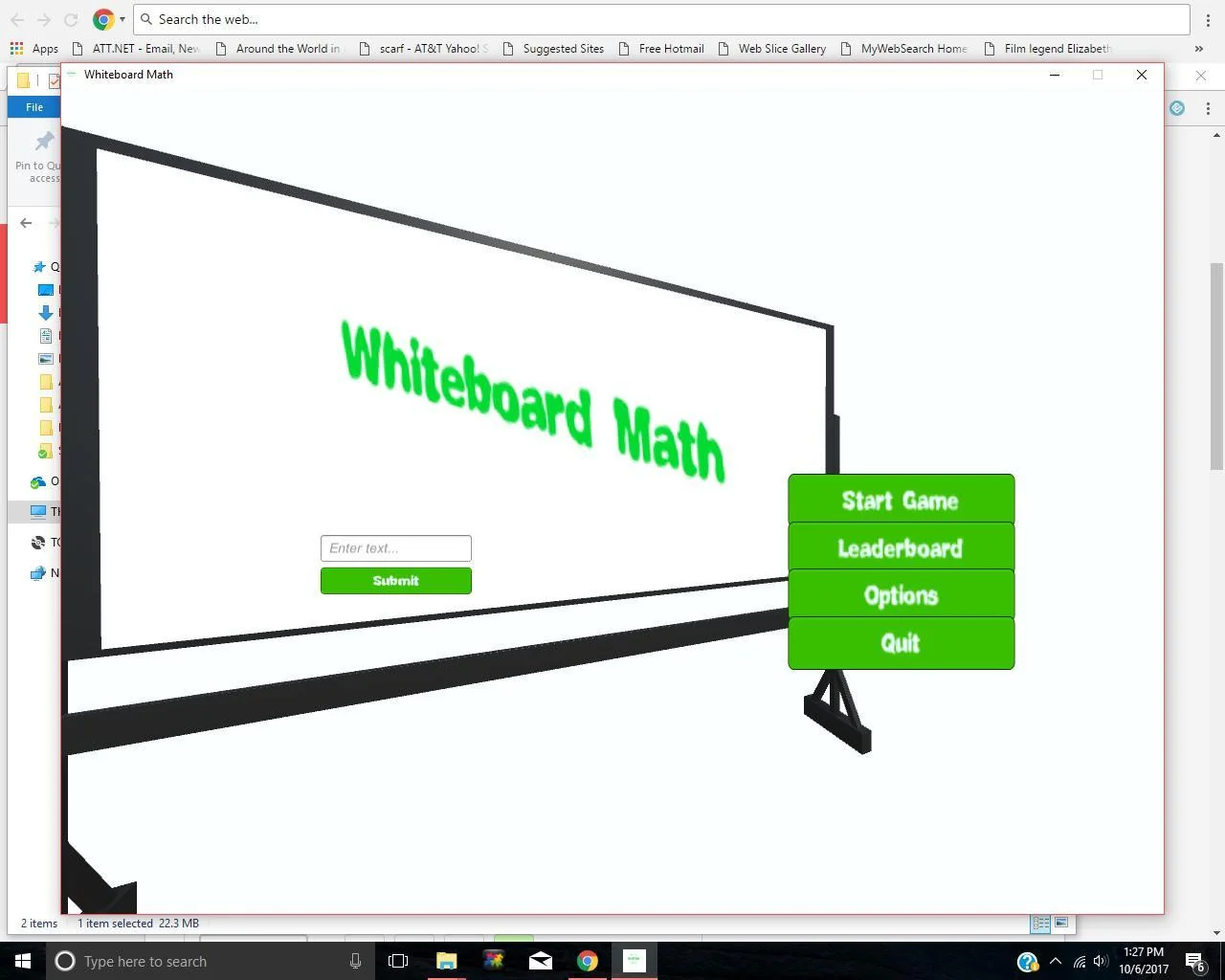Open help icon in system tray
Image resolution: width=1225 pixels, height=980 pixels.
coord(1027,961)
